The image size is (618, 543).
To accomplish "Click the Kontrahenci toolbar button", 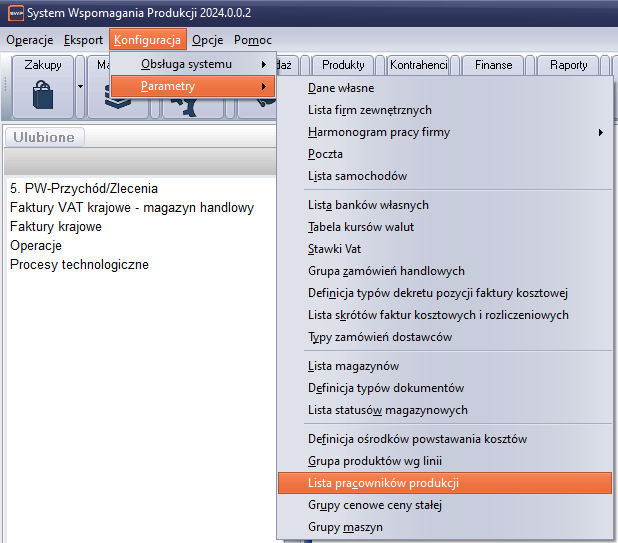I will click(418, 65).
